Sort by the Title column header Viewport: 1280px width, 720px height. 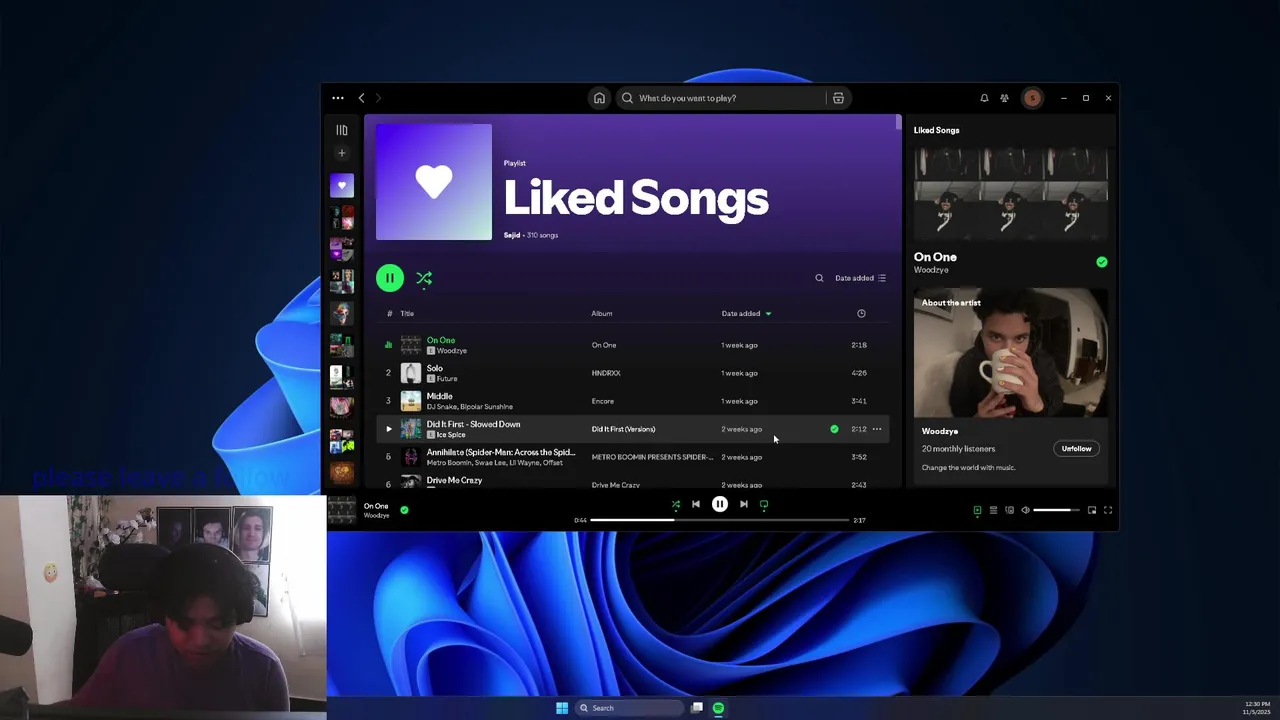pos(407,313)
